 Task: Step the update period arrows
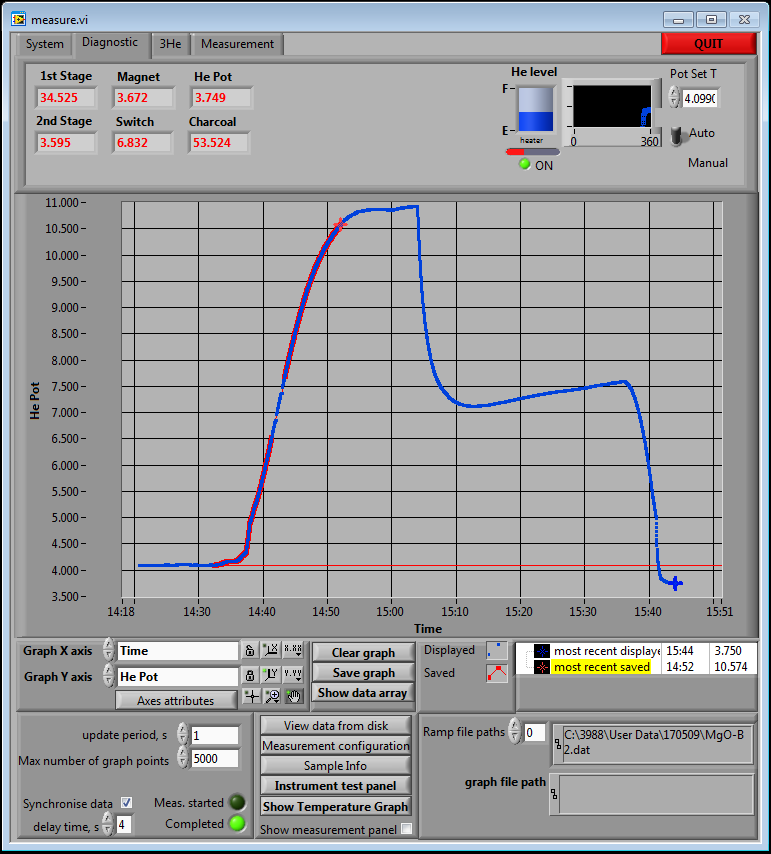[x=182, y=735]
